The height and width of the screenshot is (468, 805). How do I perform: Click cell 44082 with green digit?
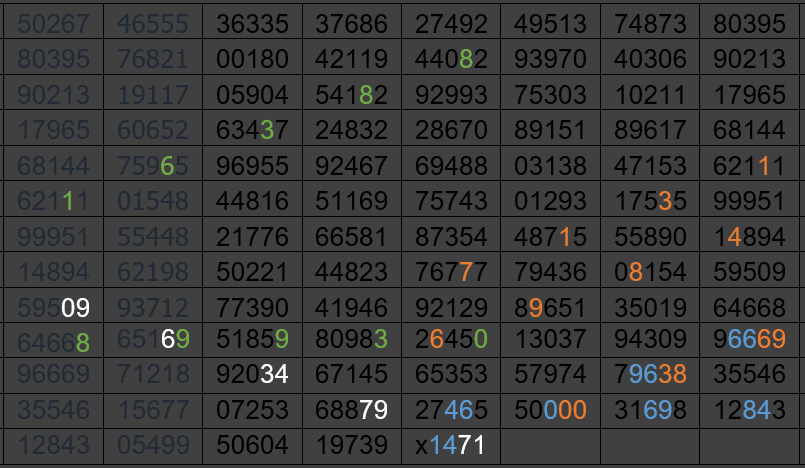pyautogui.click(x=451, y=59)
